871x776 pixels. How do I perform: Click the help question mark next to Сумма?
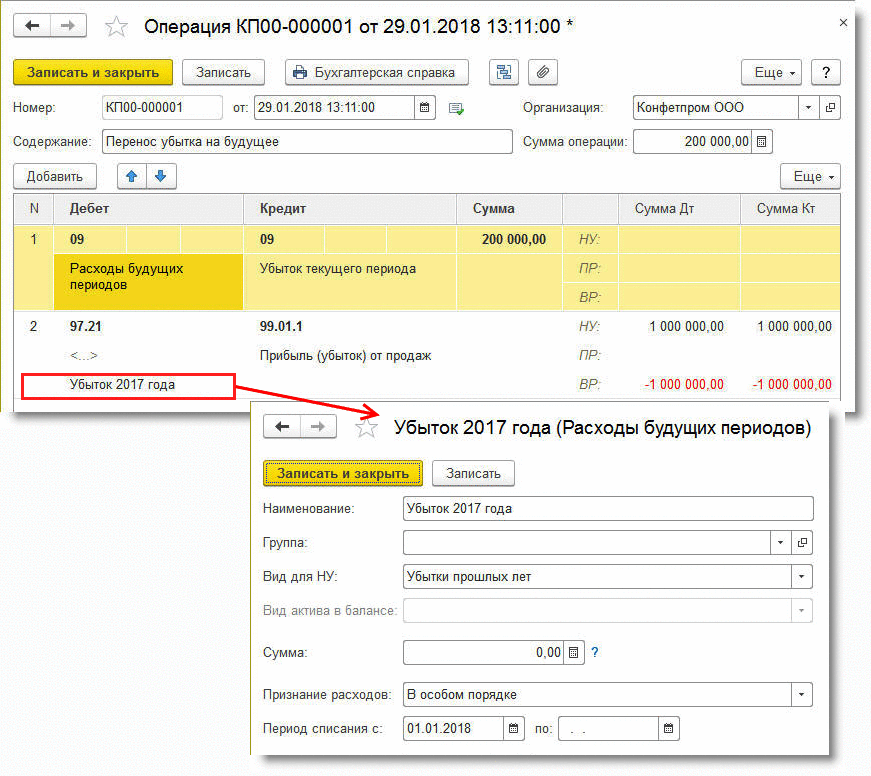595,653
